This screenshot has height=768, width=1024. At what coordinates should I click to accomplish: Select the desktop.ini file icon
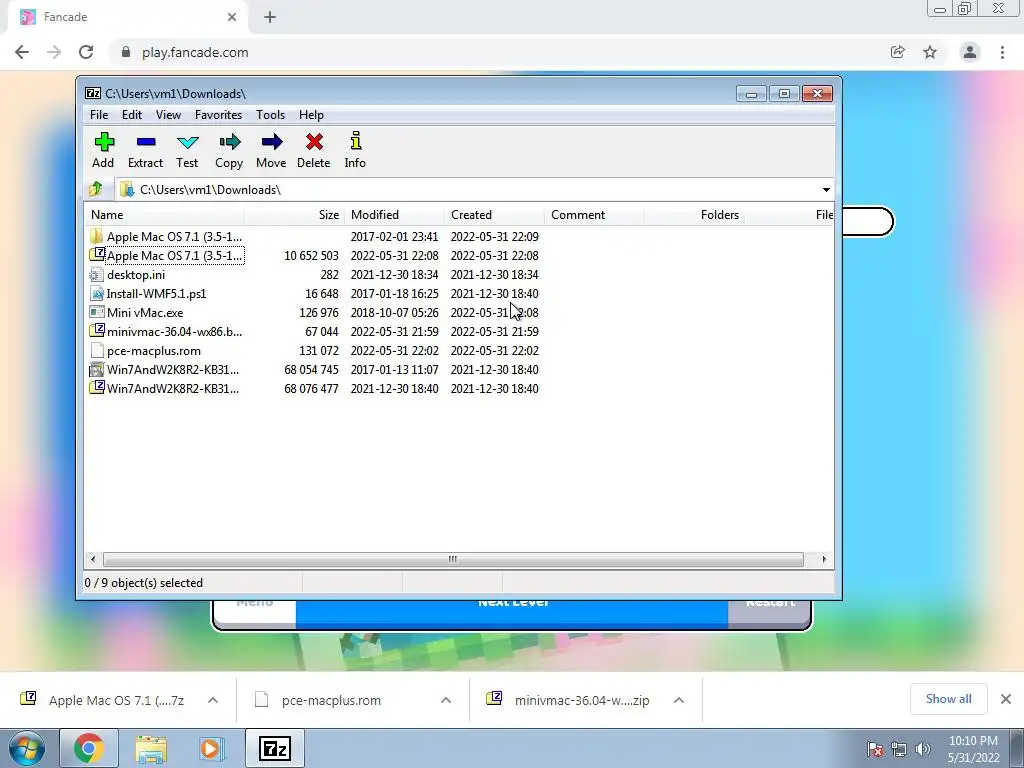(97, 274)
